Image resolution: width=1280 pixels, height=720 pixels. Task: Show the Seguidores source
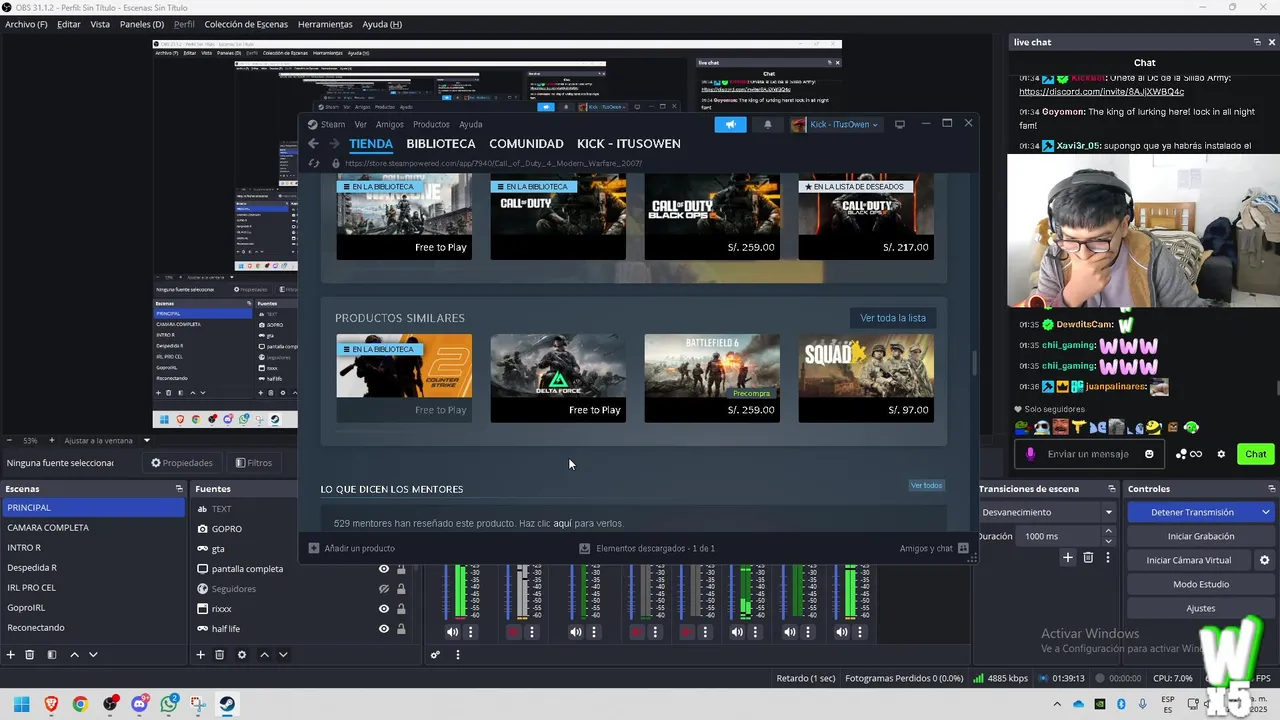point(383,589)
